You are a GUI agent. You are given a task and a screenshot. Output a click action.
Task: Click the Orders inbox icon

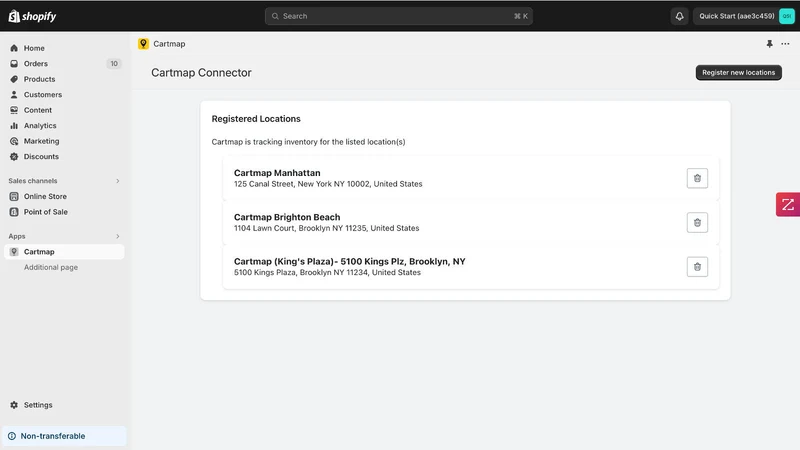pyautogui.click(x=14, y=64)
